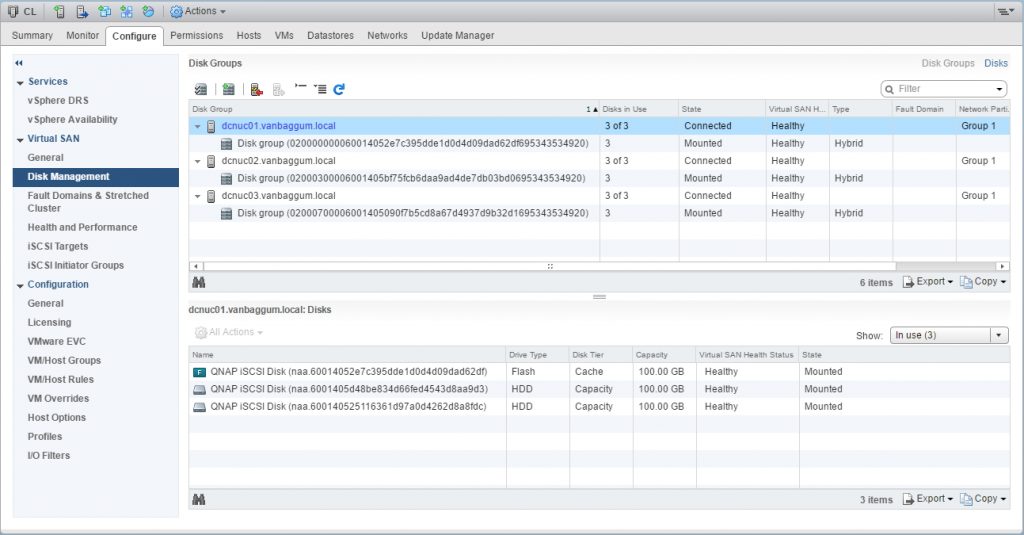Click the find binoculars icon under Disk Groups table

[198, 283]
